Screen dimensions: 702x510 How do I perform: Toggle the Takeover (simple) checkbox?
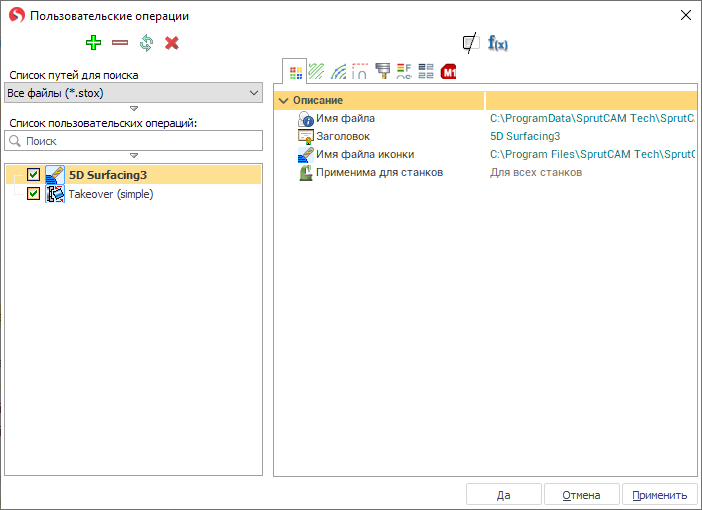34,194
